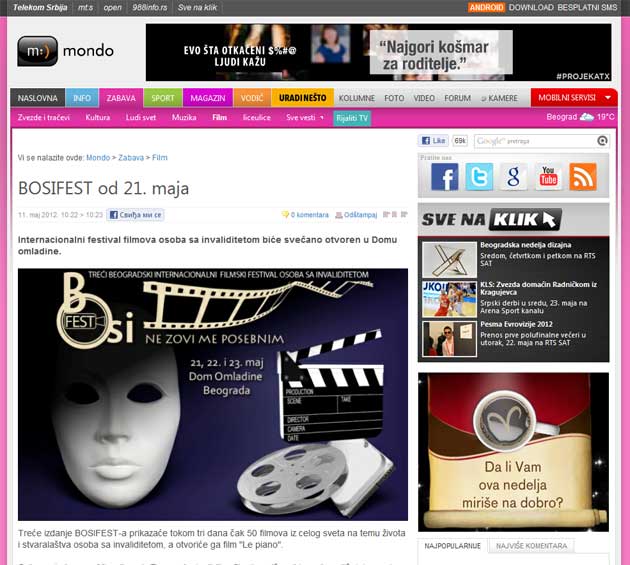Open the 0 komentara link

[x=306, y=215]
